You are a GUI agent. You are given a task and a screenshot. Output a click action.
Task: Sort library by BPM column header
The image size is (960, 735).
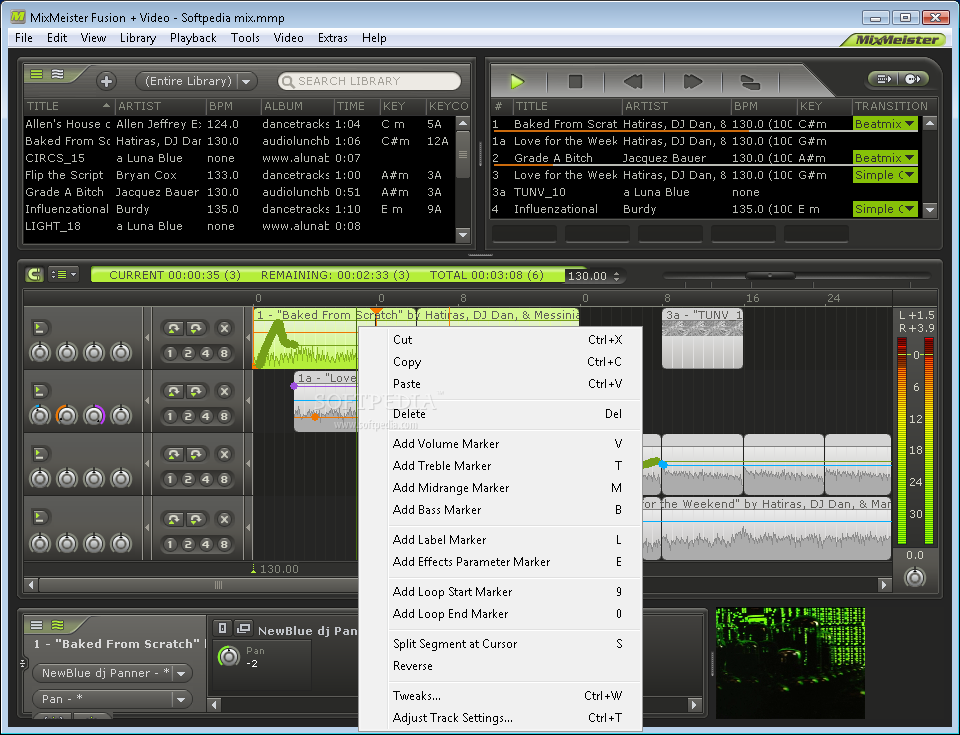[x=233, y=106]
